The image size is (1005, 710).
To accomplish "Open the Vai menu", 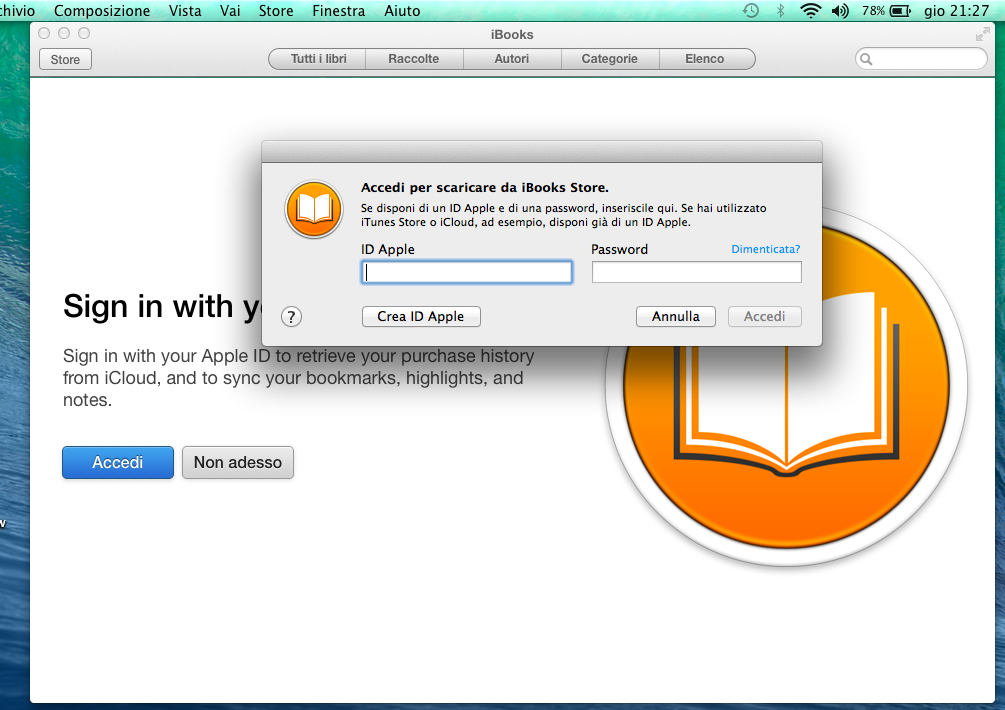I will 230,11.
